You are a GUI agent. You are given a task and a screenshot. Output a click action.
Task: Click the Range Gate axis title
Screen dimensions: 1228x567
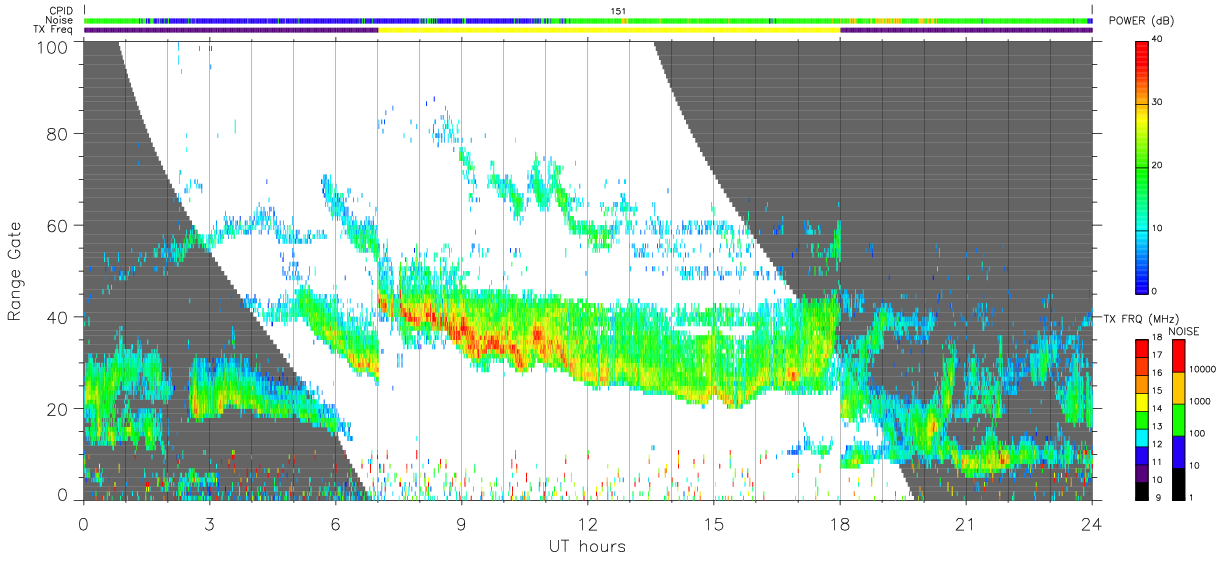coord(16,270)
